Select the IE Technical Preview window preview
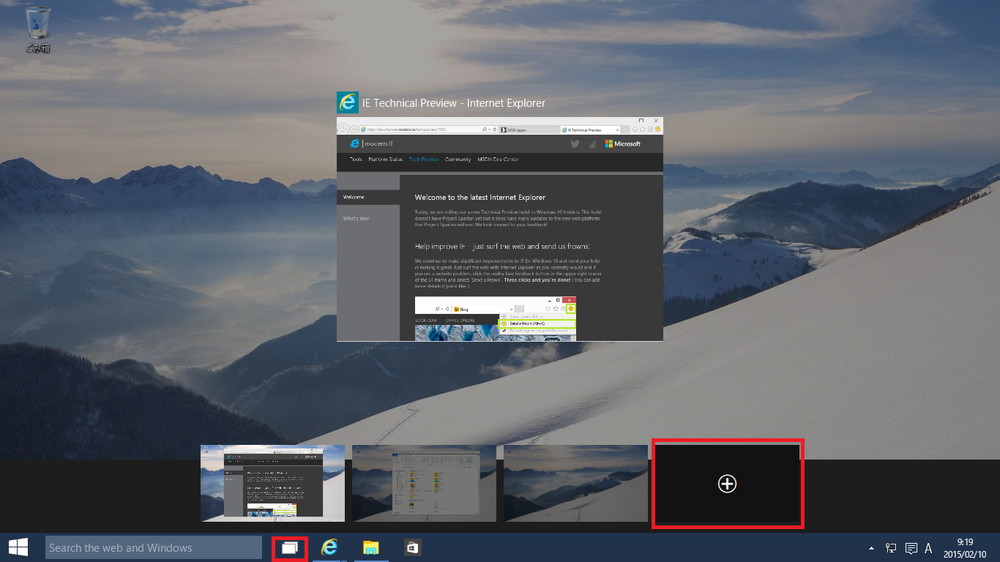Viewport: 1000px width, 562px height. [500, 229]
